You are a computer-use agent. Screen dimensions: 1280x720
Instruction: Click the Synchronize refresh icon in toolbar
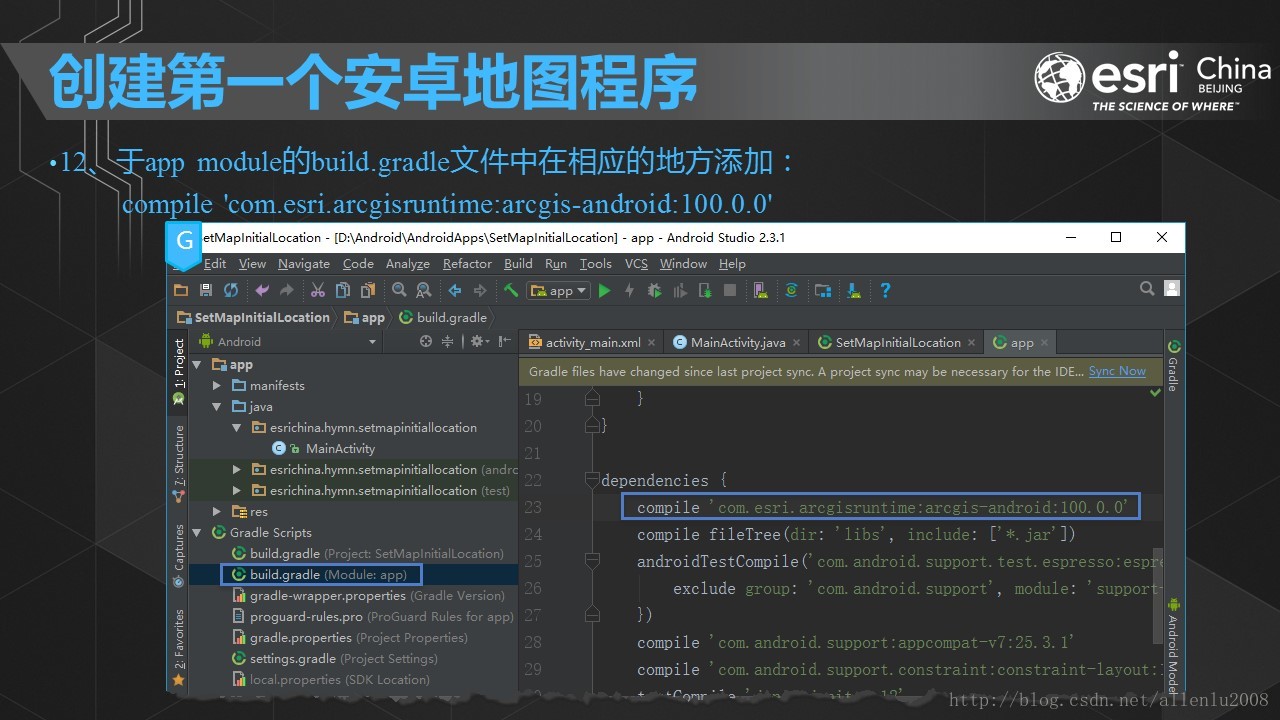pos(231,291)
